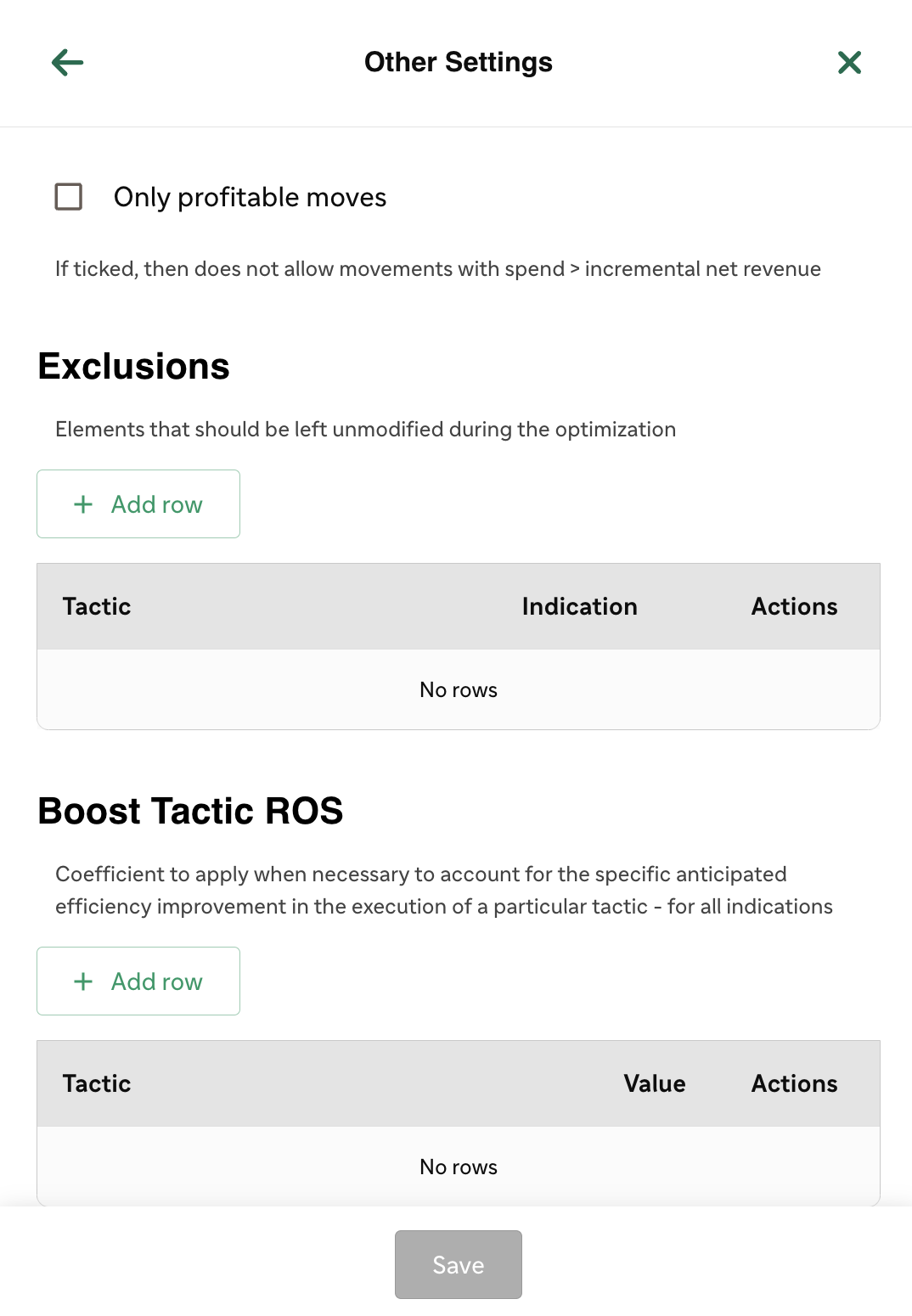Click 'No rows' in Exclusions table
This screenshot has width=912, height=1316.
459,689
